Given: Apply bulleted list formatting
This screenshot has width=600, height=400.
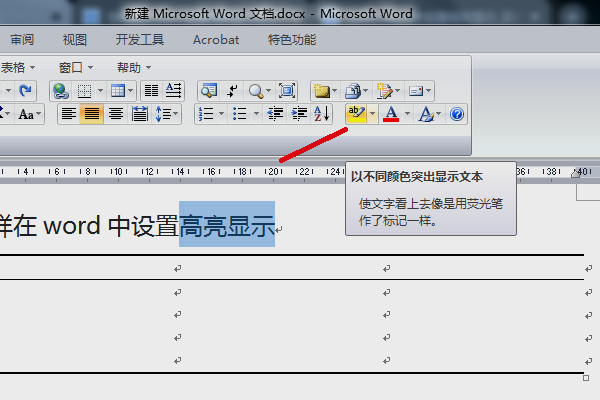Looking at the screenshot, I should tap(240, 114).
